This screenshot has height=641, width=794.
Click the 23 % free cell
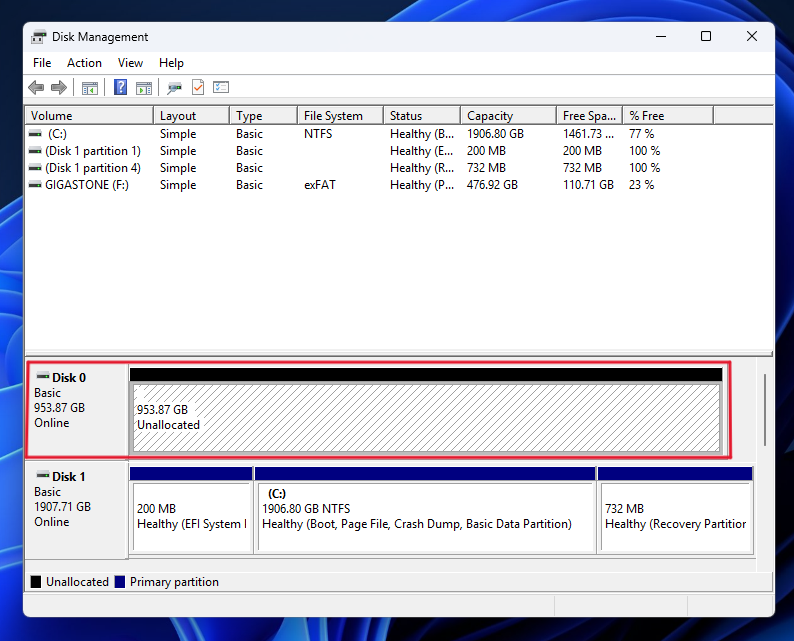pos(641,185)
